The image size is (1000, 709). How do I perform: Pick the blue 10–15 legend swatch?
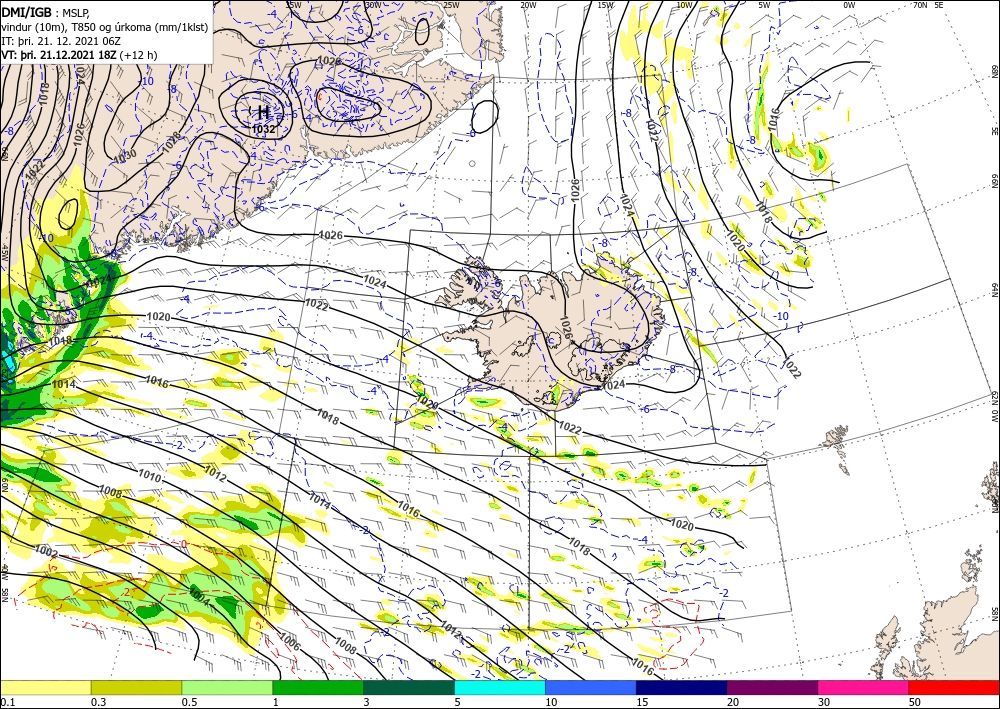point(591,687)
